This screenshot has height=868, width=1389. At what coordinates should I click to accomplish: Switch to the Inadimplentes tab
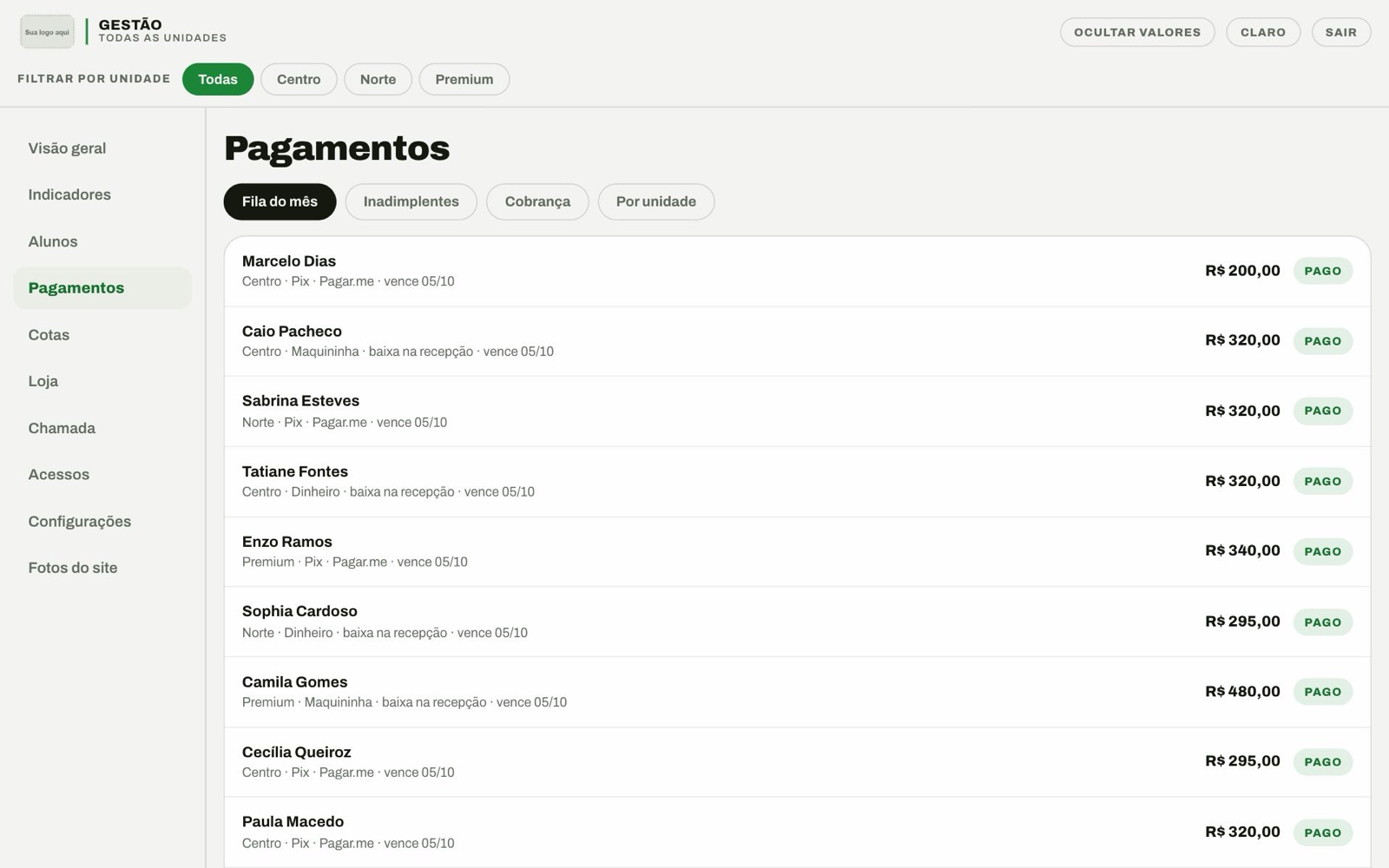411,201
